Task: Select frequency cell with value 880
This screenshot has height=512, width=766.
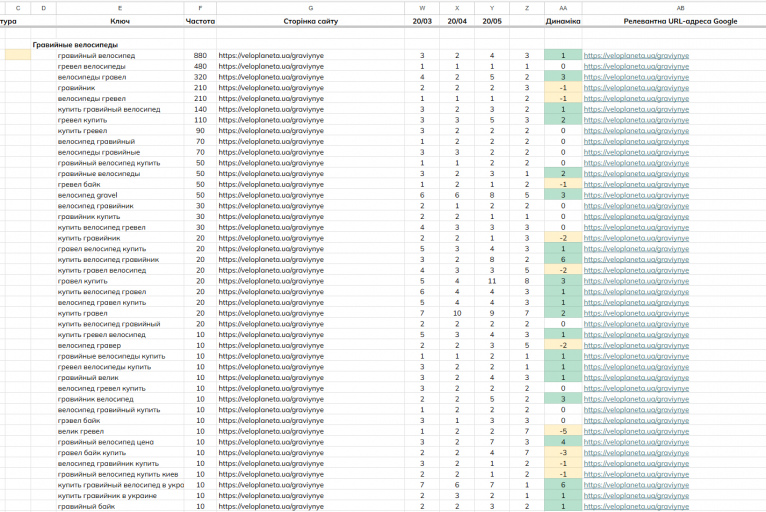Action: [200, 56]
